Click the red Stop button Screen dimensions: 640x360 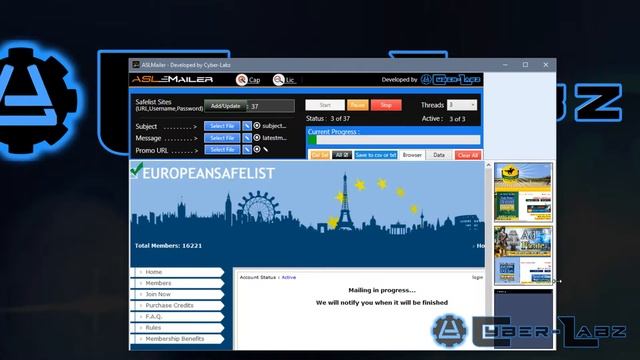[x=386, y=105]
